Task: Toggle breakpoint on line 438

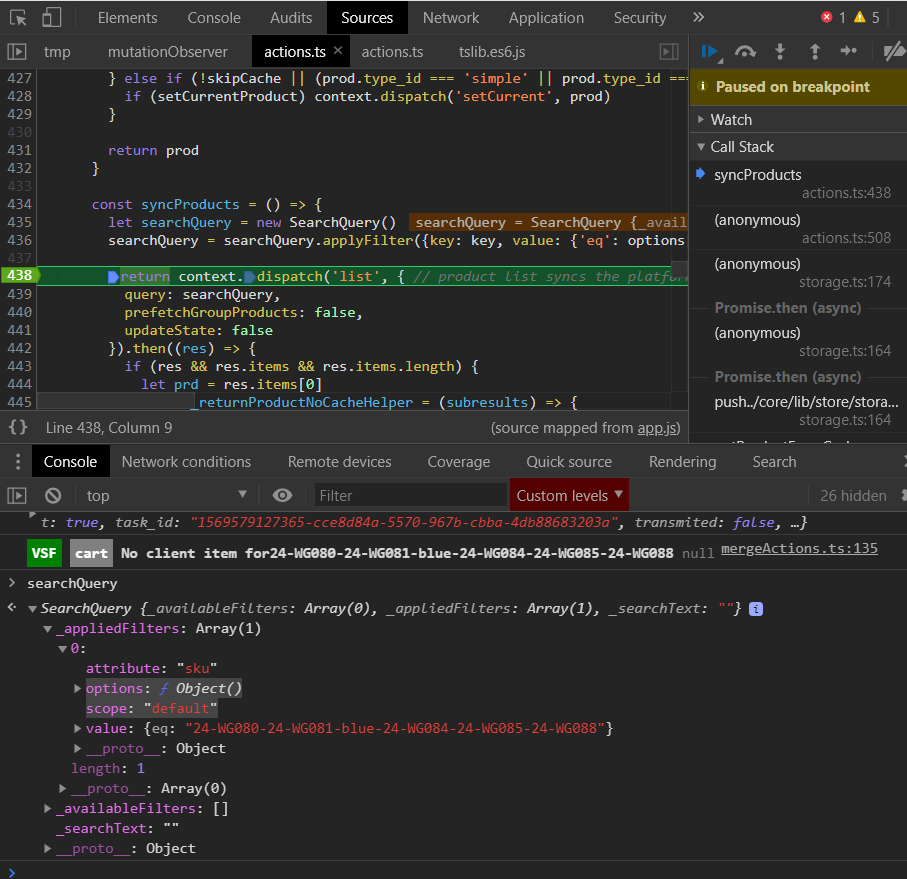Action: click(x=19, y=276)
